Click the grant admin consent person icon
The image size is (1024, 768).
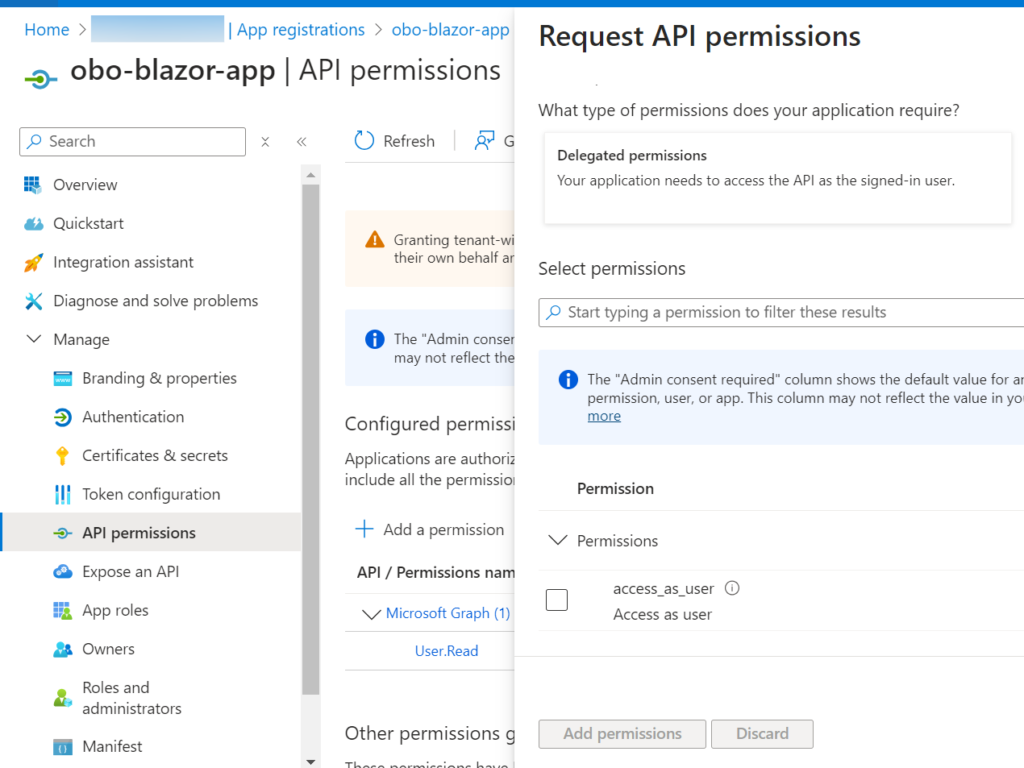coord(484,140)
